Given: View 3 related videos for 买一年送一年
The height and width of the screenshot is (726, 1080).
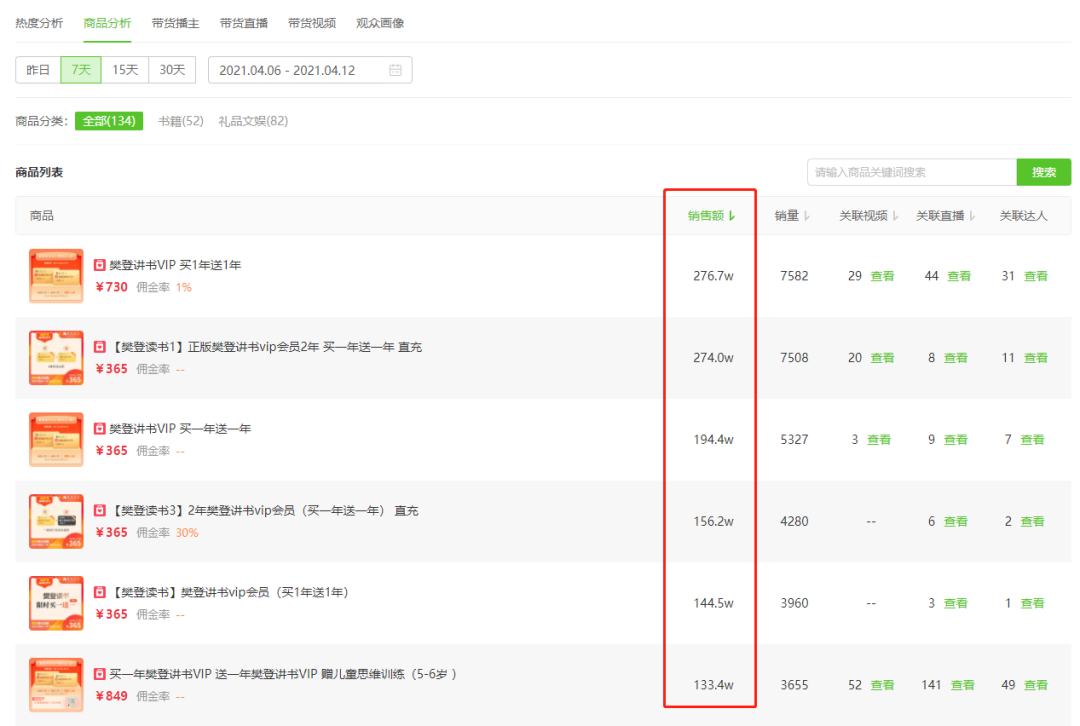Looking at the screenshot, I should (878, 439).
